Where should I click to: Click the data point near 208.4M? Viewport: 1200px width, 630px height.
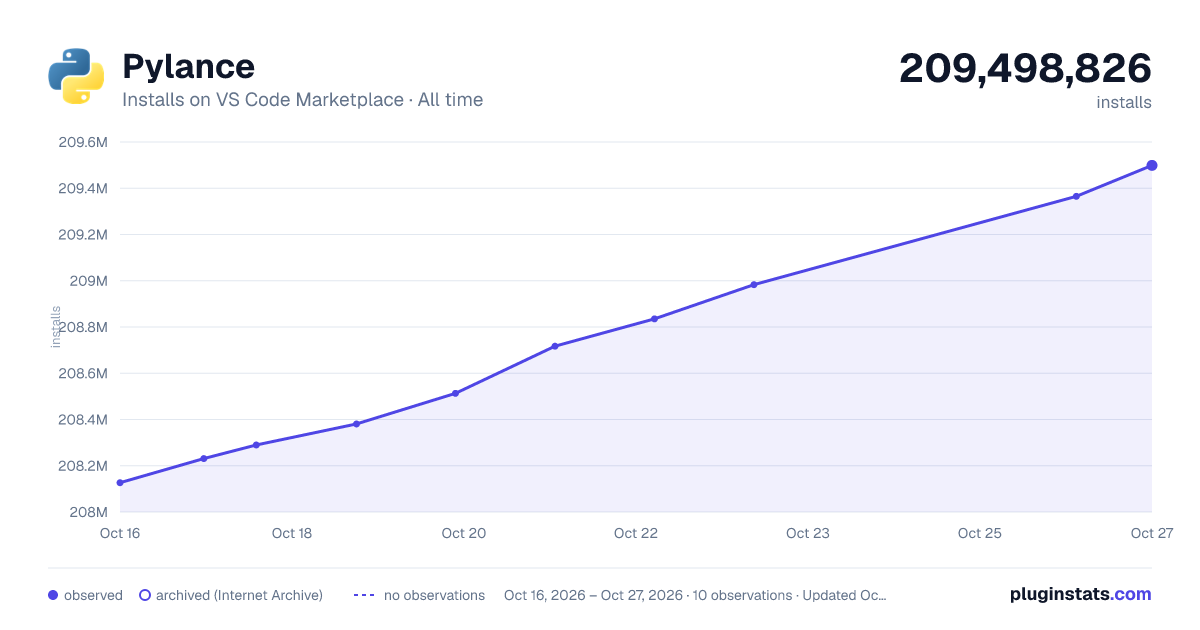pos(356,424)
